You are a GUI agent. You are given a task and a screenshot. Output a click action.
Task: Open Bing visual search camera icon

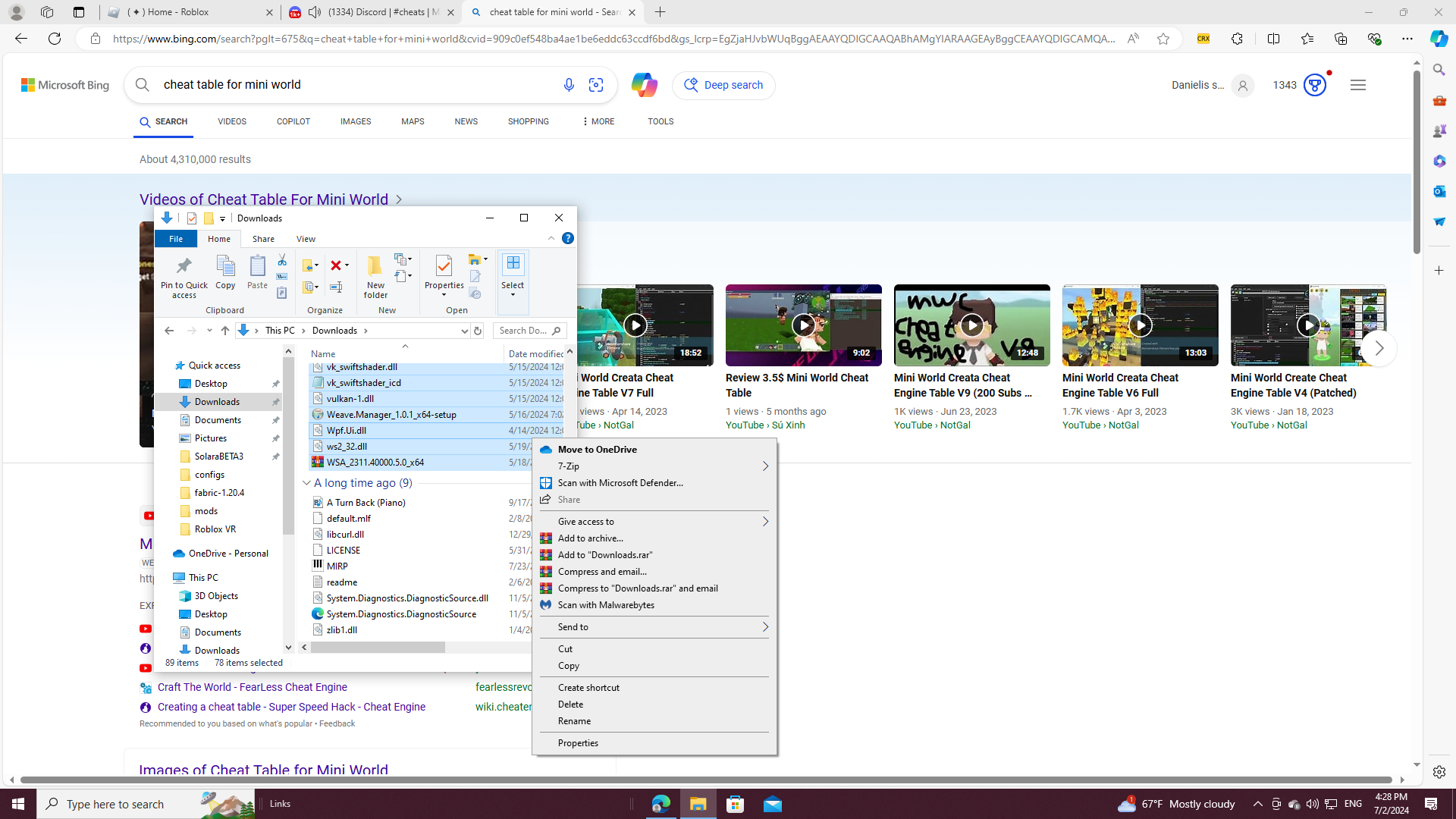coord(596,85)
